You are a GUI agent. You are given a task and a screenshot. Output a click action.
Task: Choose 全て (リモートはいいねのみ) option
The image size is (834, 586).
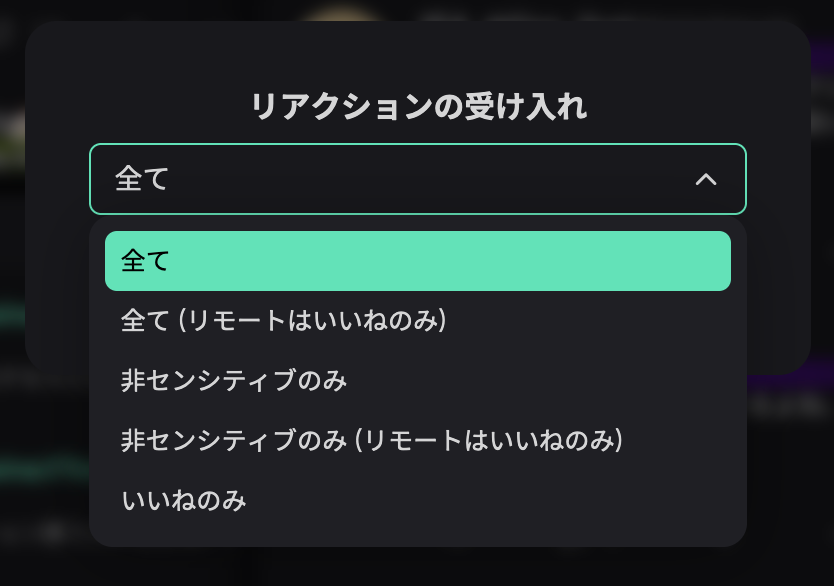click(283, 320)
